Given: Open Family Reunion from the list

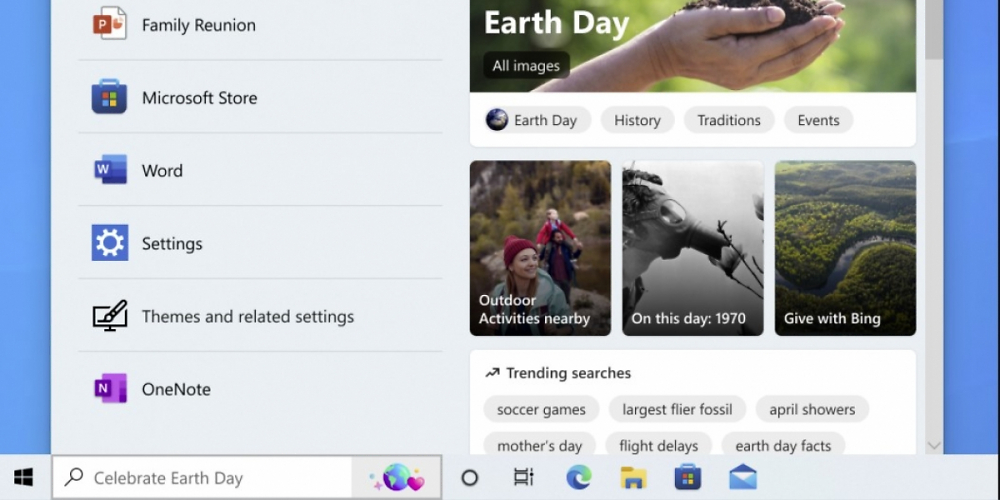Looking at the screenshot, I should pos(260,24).
